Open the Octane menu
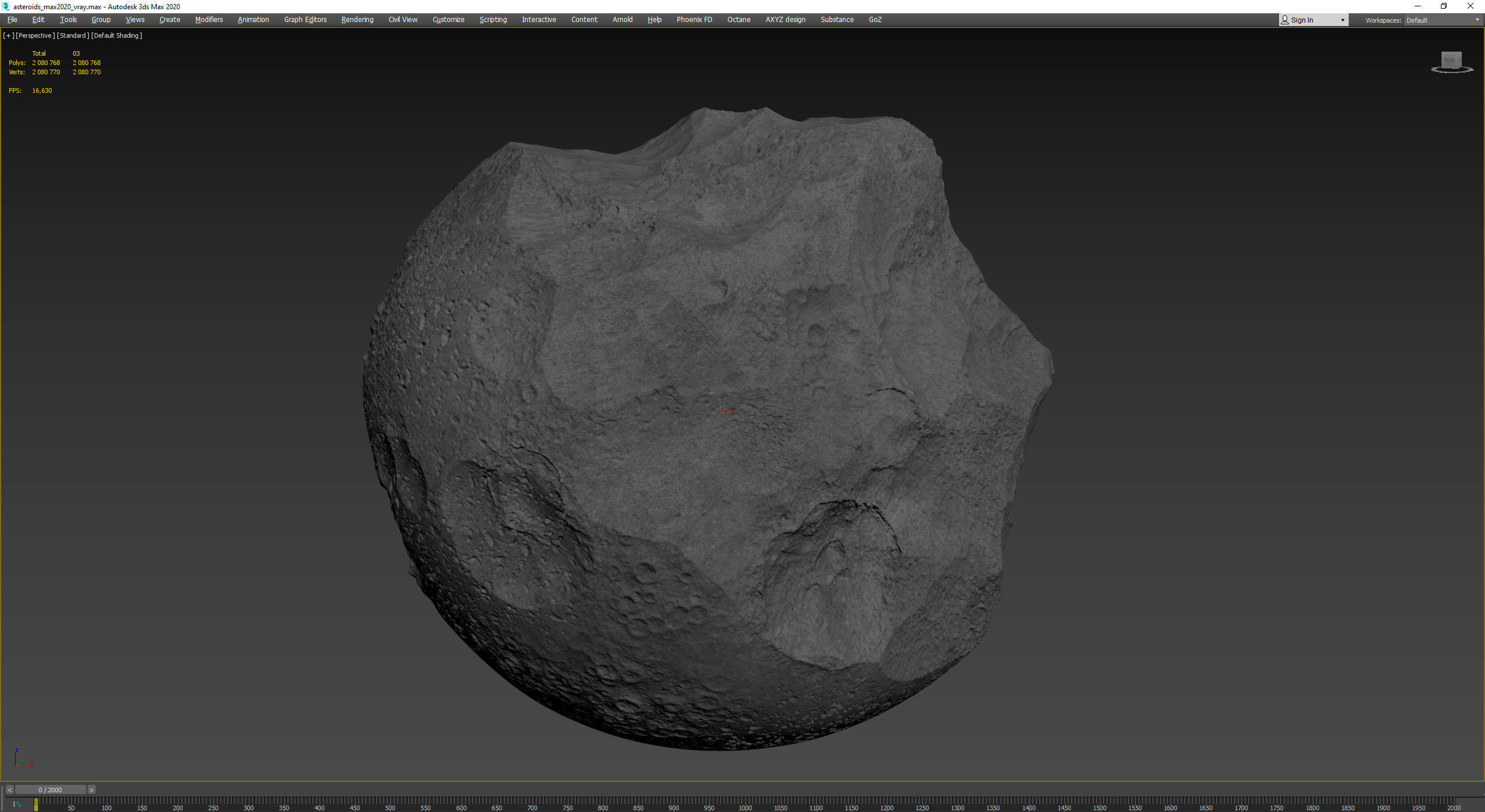 tap(739, 20)
